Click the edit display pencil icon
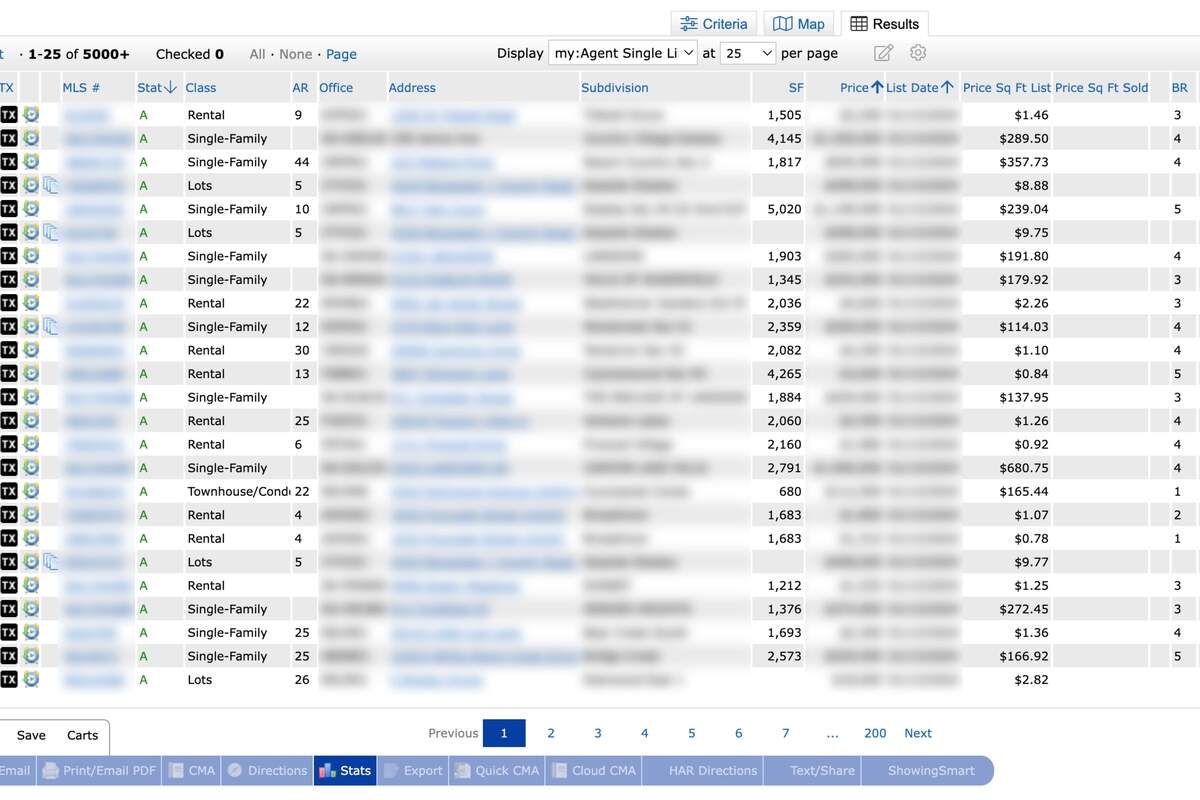Viewport: 1200px width, 800px height. pyautogui.click(x=883, y=53)
